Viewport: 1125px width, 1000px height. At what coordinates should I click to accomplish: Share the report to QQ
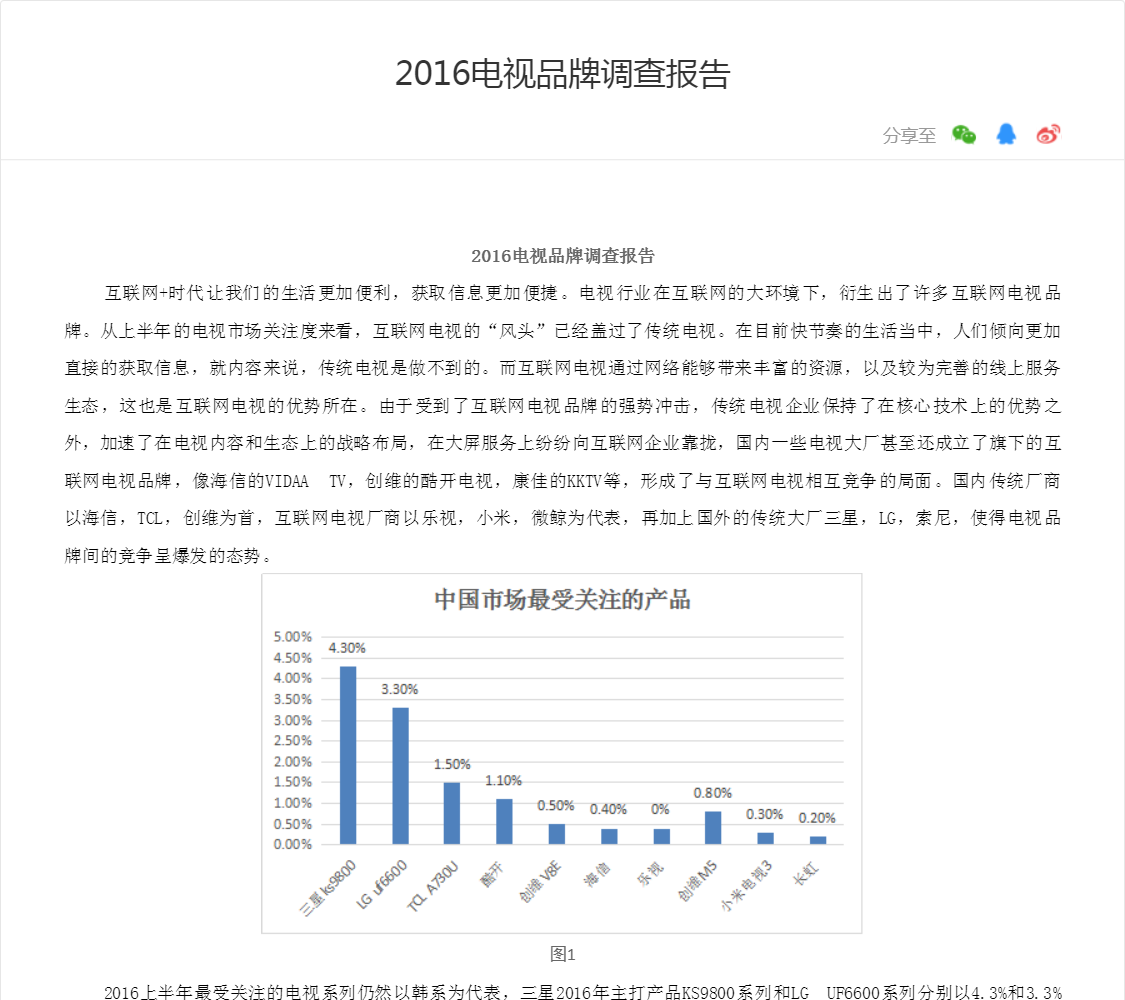(x=1006, y=134)
